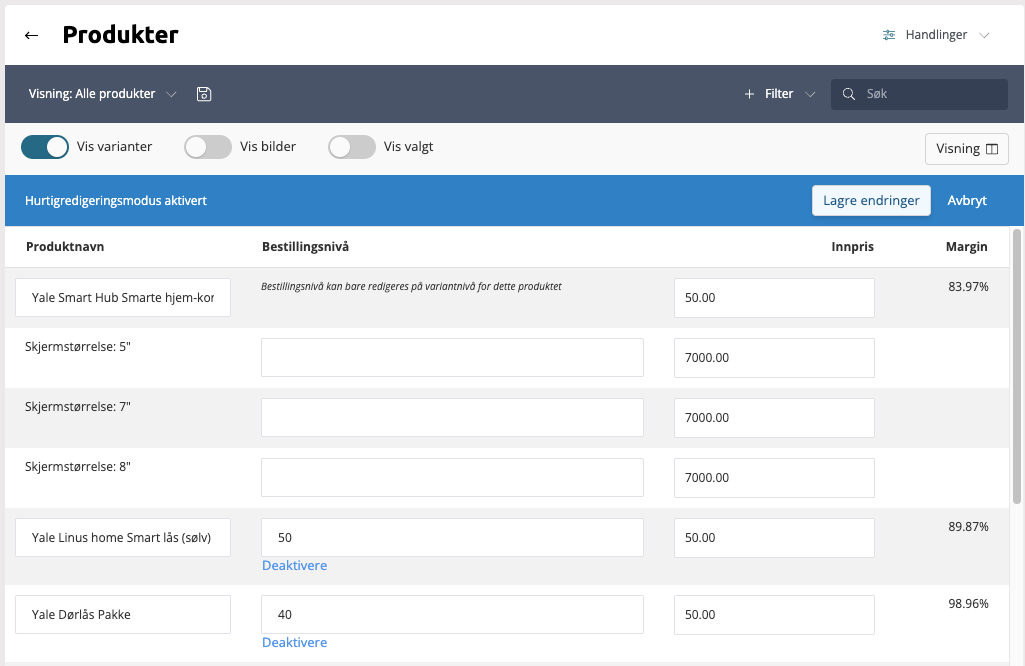Click the plus icon next to Filter
This screenshot has height=666, width=1025.
(x=749, y=94)
